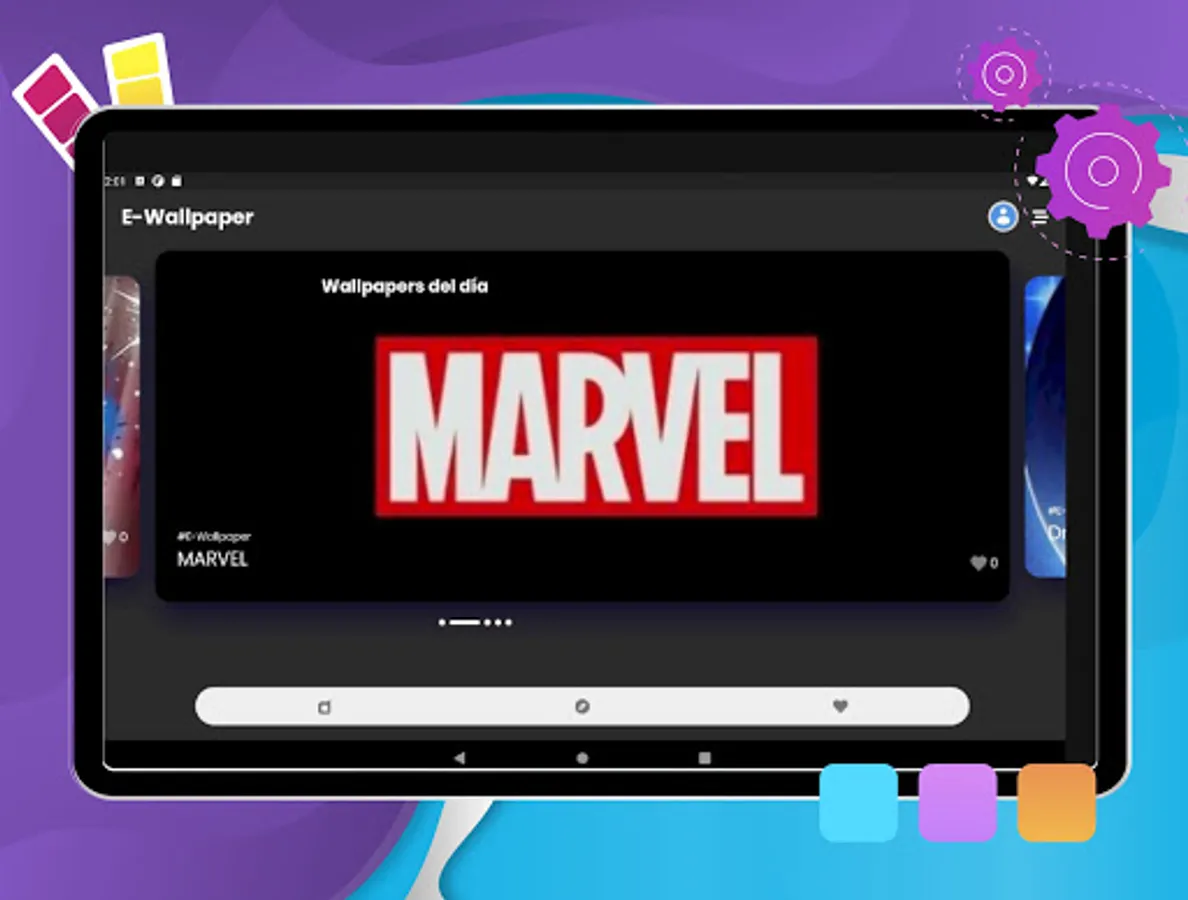Open the explore compass tab in the bottom bar
Screen dimensions: 1188x900
(x=582, y=706)
